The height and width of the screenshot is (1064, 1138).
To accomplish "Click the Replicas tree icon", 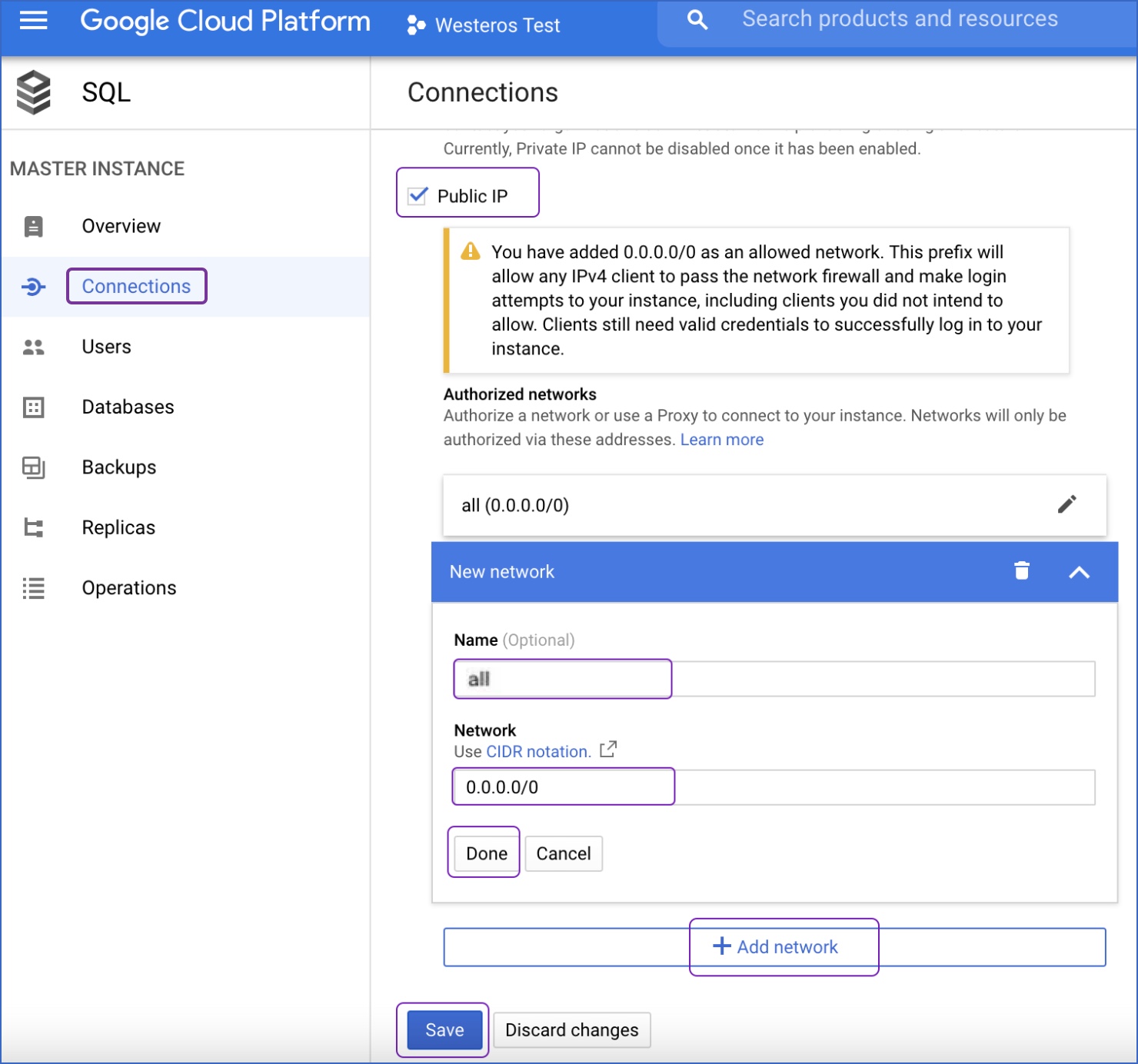I will (x=33, y=527).
